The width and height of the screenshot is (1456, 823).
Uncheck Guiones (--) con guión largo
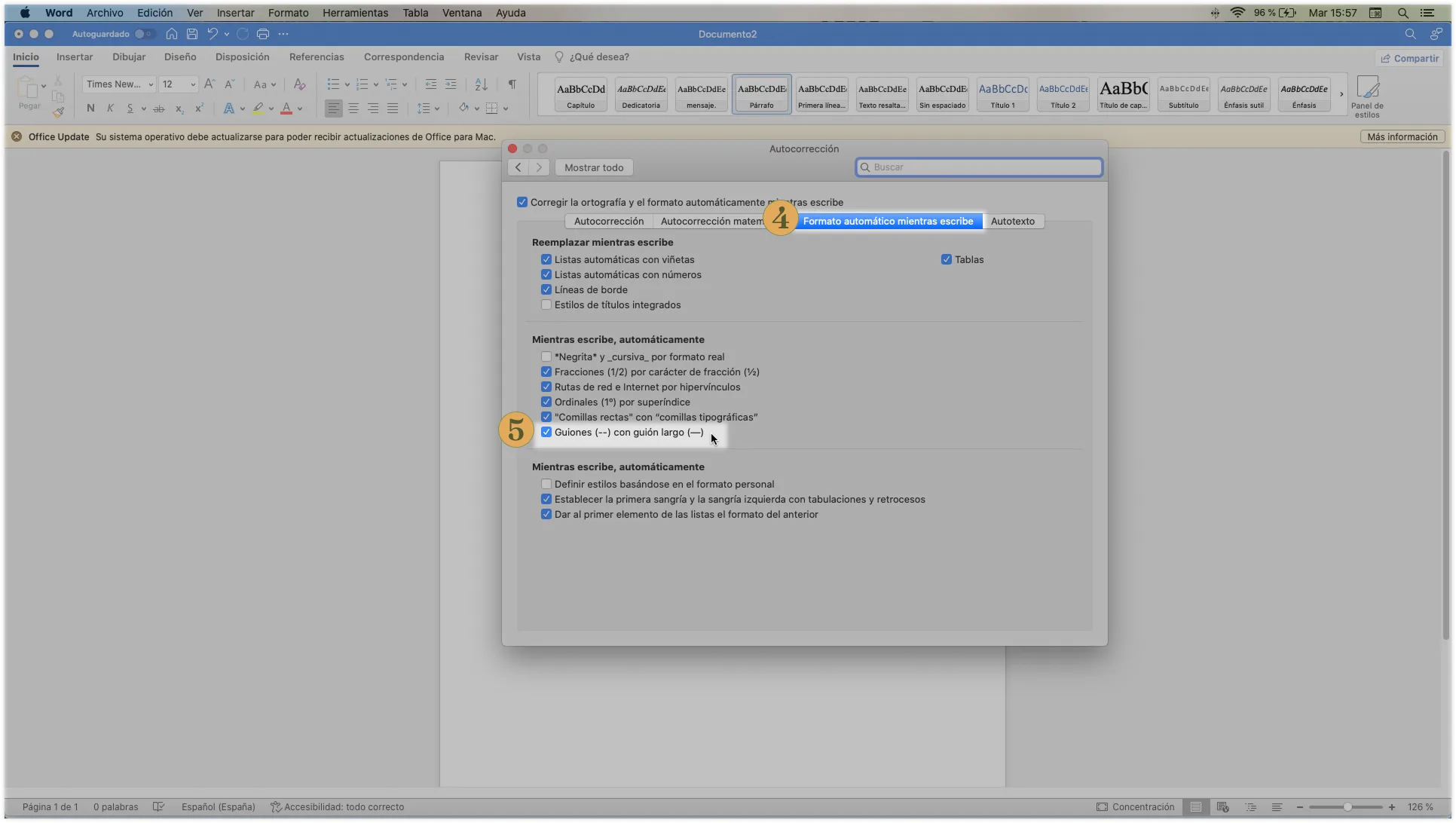(x=546, y=432)
